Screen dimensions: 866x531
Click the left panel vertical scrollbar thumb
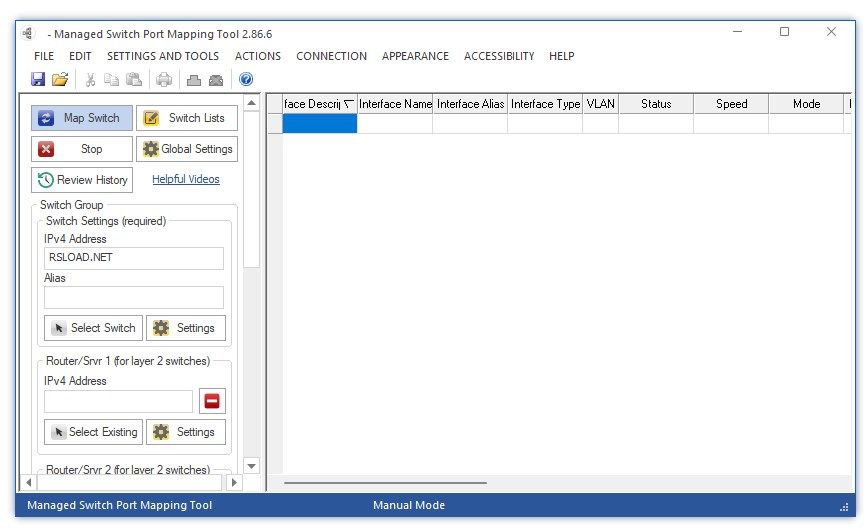point(251,189)
